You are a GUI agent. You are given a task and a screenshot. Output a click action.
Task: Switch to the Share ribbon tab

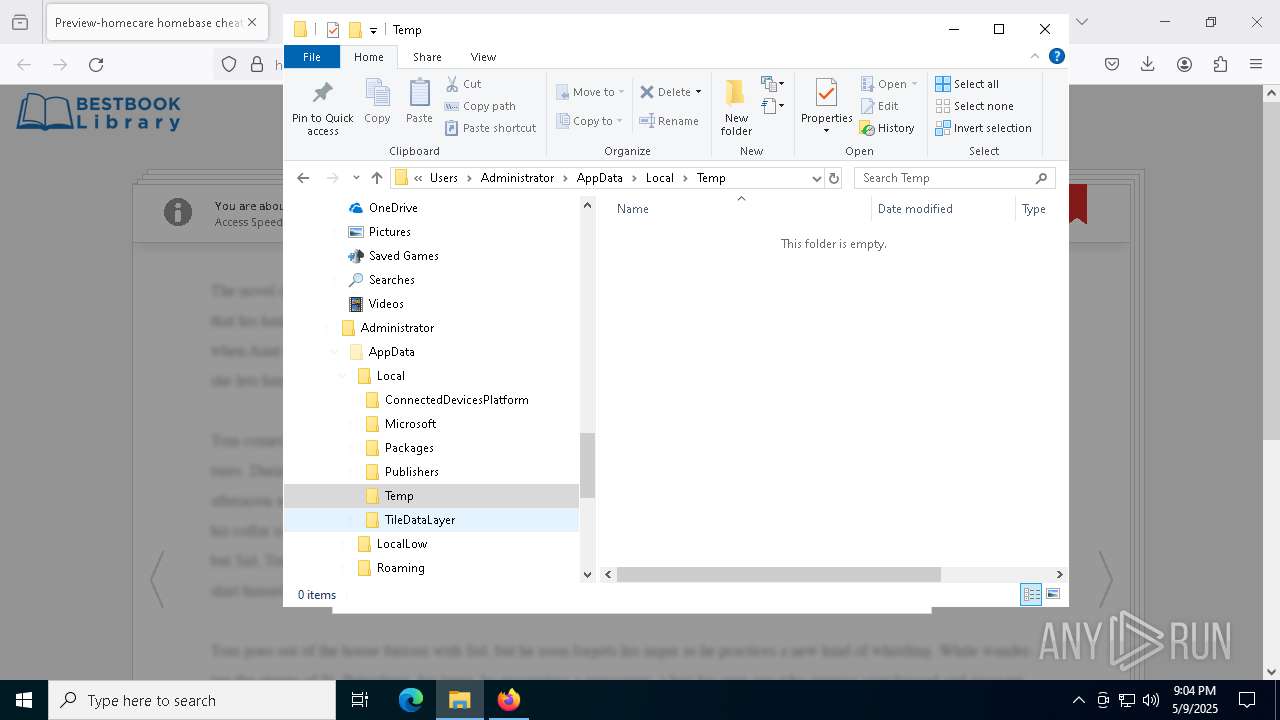point(427,57)
